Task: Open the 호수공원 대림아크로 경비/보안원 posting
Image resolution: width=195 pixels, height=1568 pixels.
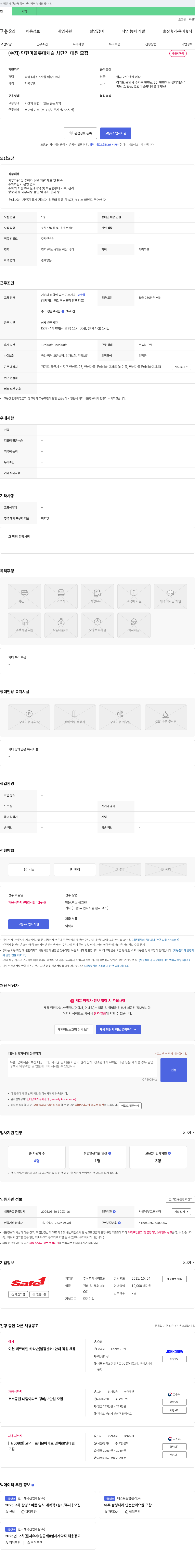Action: (36, 1399)
